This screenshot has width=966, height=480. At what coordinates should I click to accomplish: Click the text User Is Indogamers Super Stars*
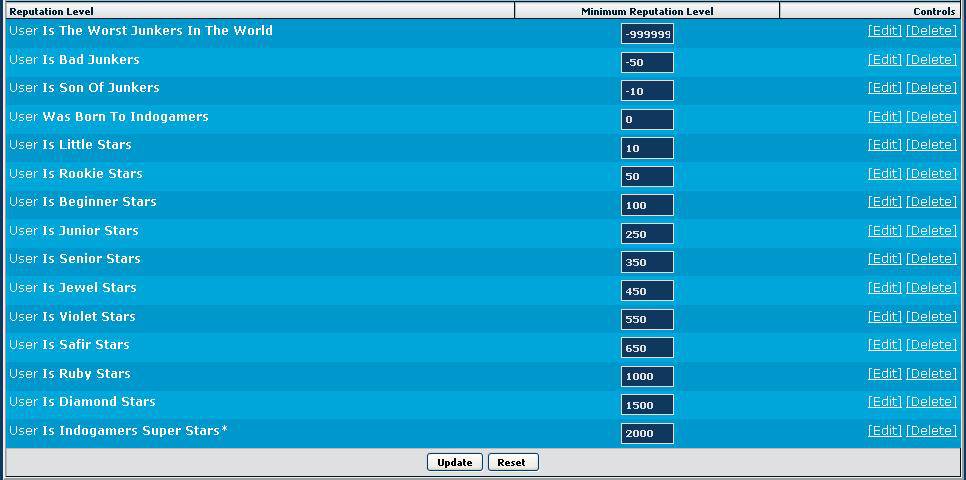[118, 430]
